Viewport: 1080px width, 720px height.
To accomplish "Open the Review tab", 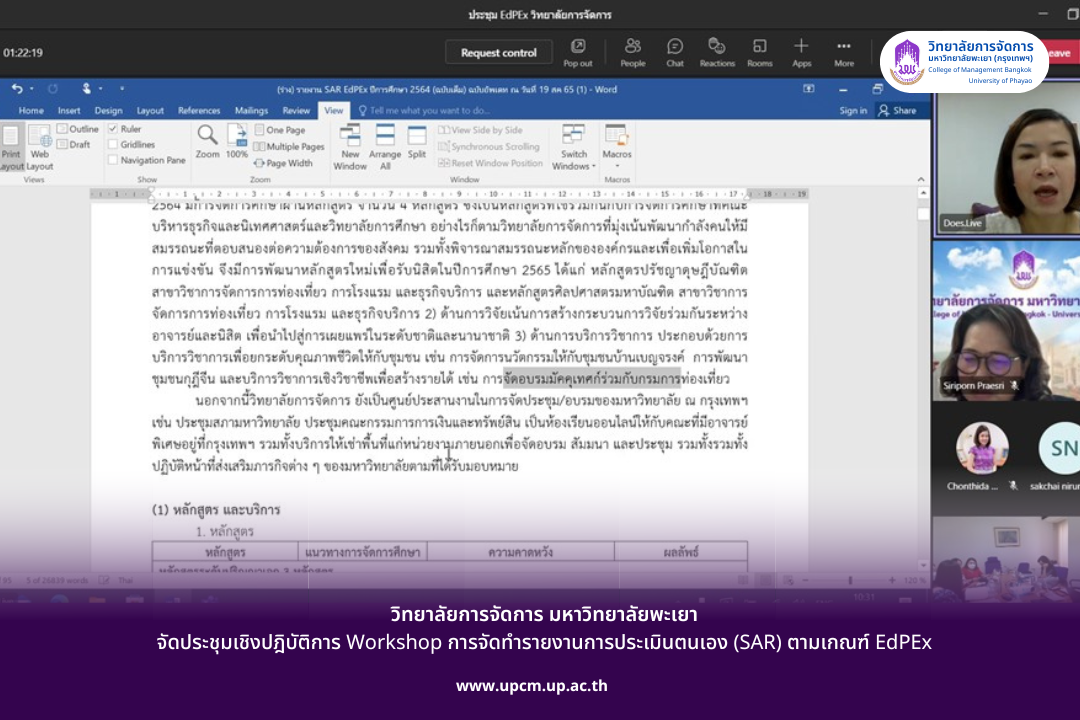I will click(x=296, y=110).
